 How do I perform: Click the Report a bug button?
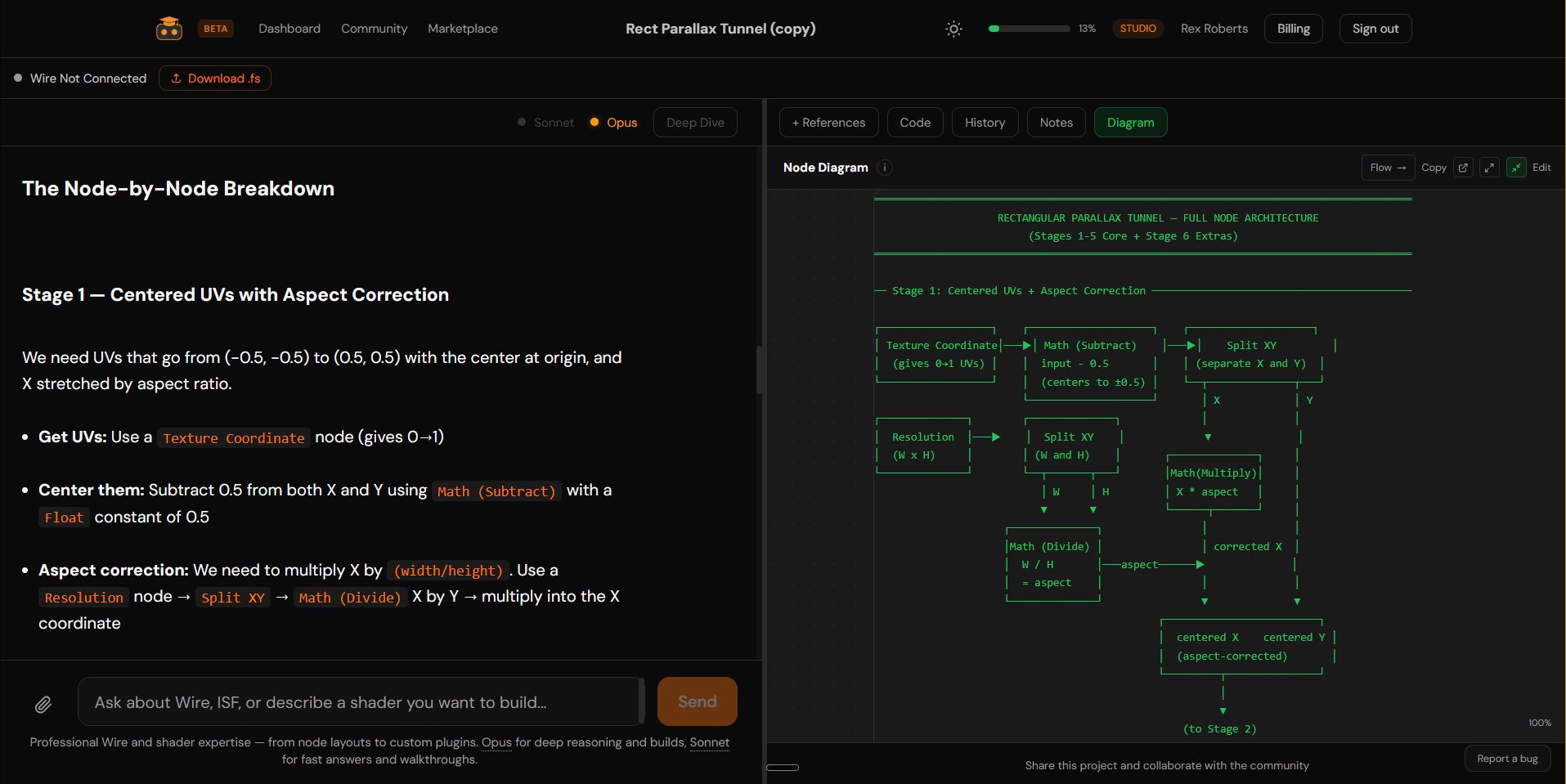click(x=1507, y=759)
